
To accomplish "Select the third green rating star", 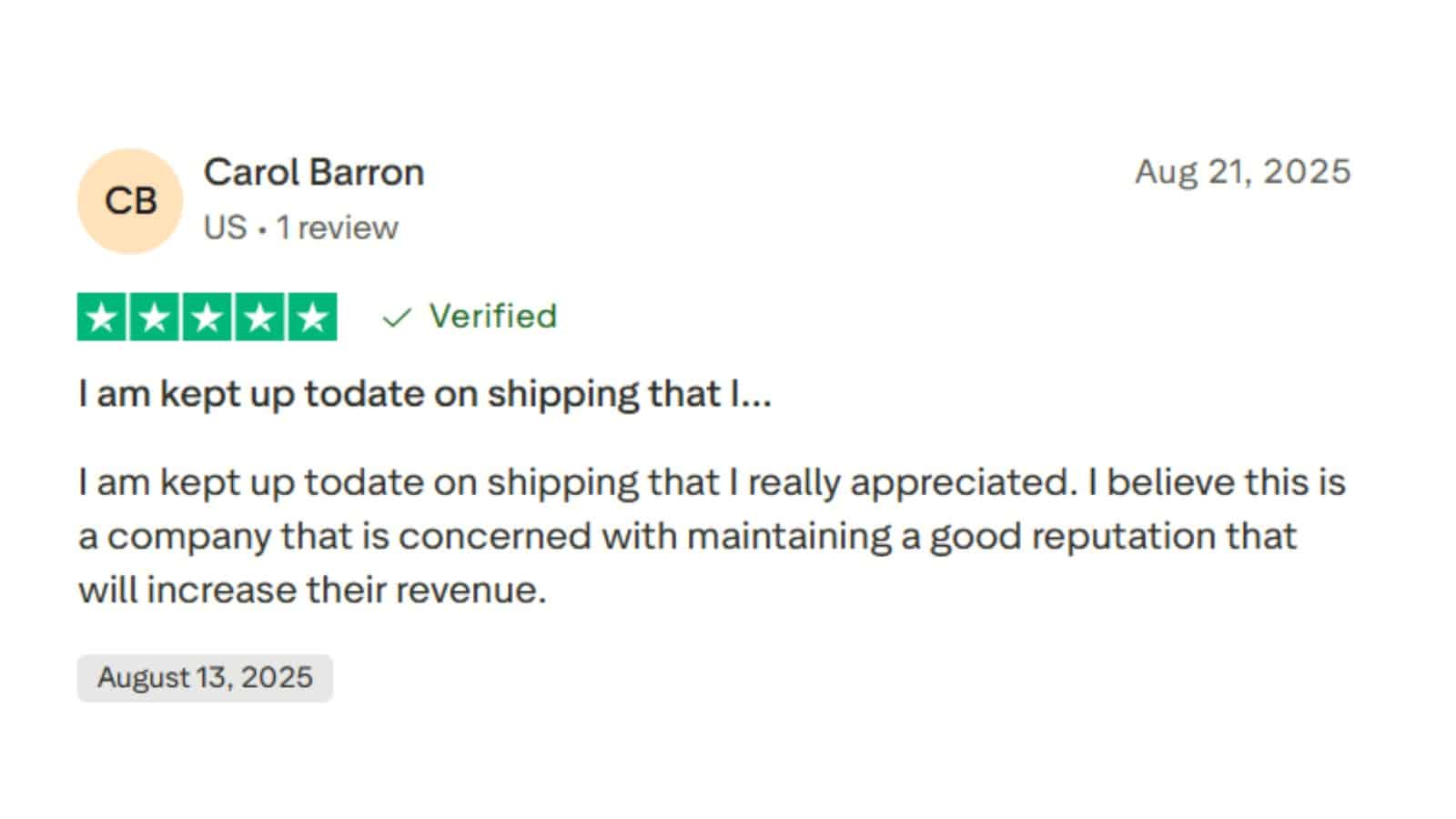I will [207, 317].
